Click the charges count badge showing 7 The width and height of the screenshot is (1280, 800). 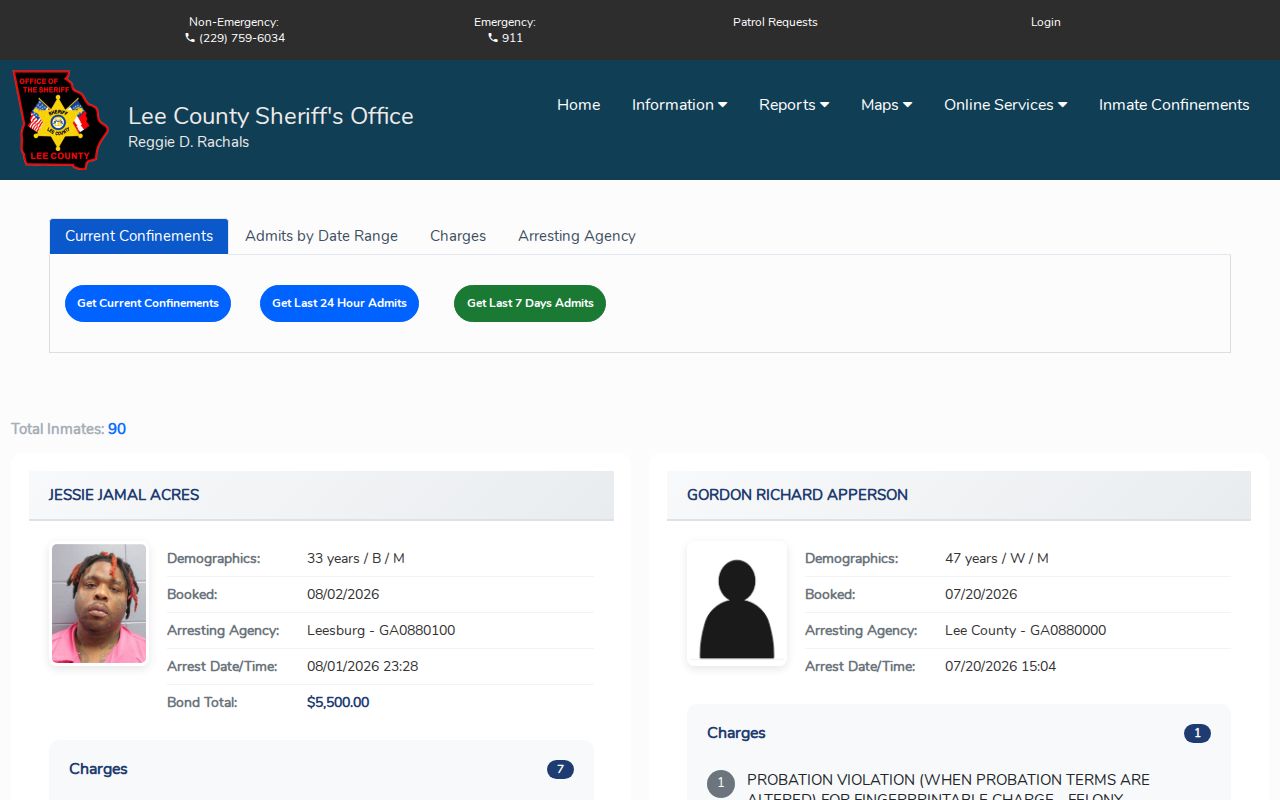(560, 769)
